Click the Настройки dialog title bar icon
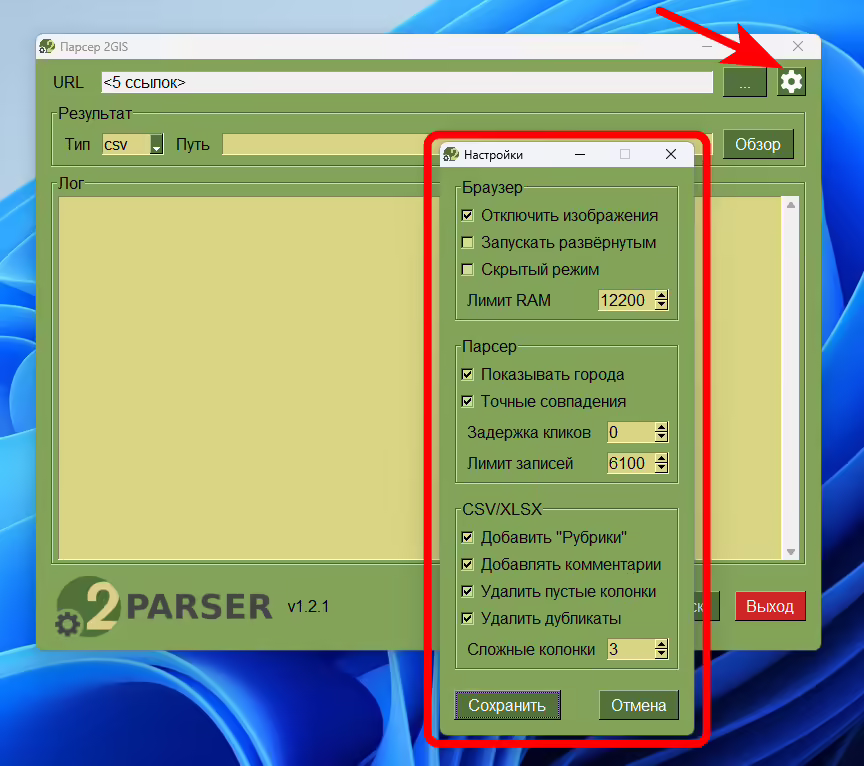 [452, 154]
